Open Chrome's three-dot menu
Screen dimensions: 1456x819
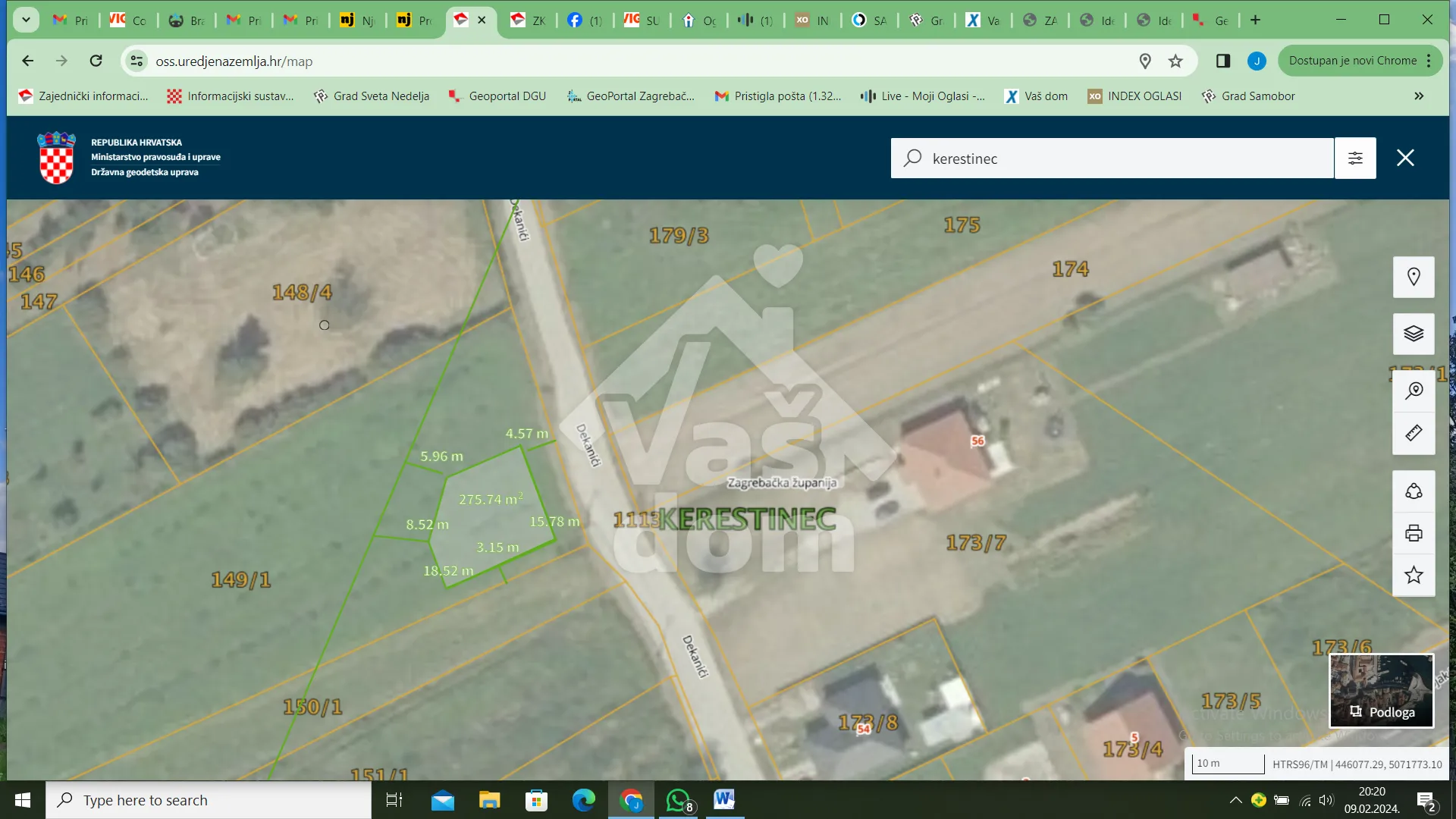[x=1429, y=61]
